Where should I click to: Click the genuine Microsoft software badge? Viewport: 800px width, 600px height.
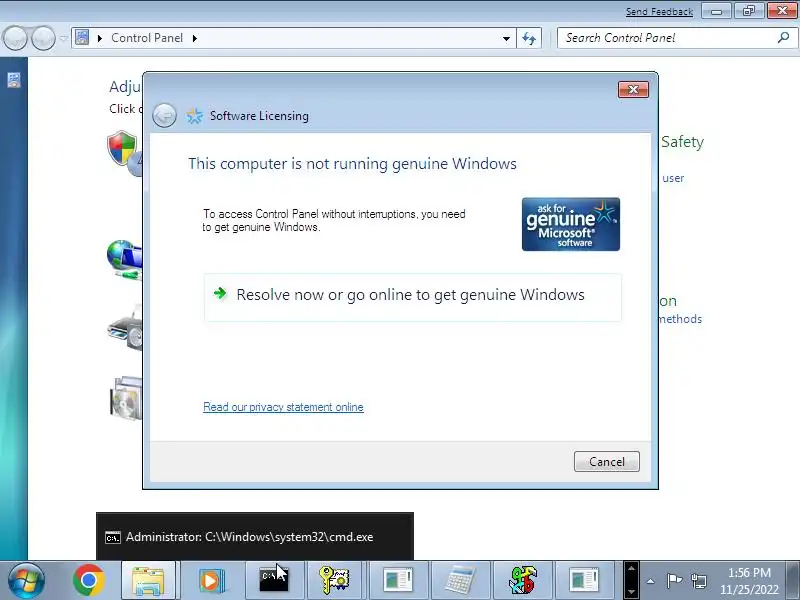(570, 224)
